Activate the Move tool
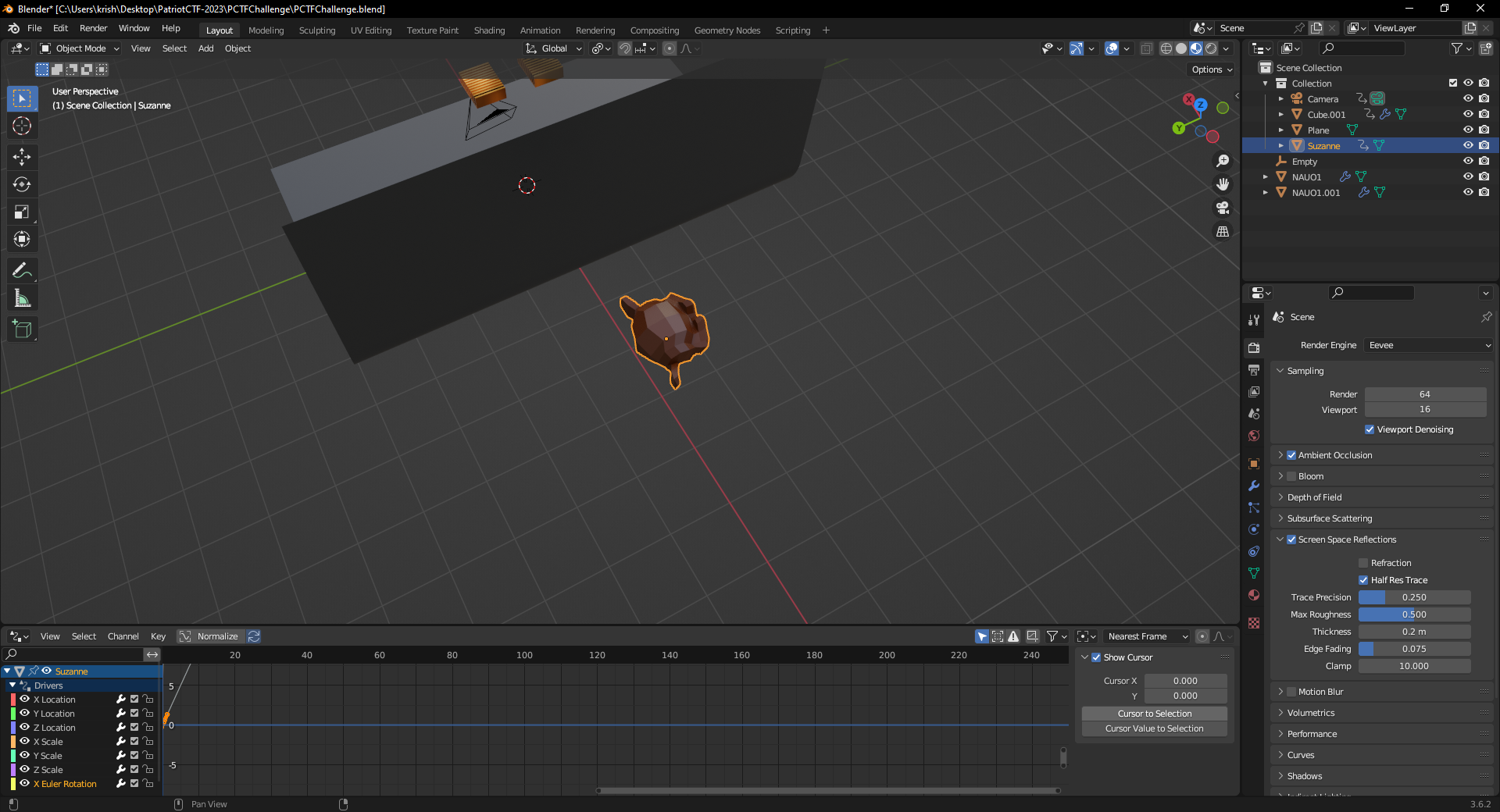The image size is (1500, 812). tap(22, 157)
